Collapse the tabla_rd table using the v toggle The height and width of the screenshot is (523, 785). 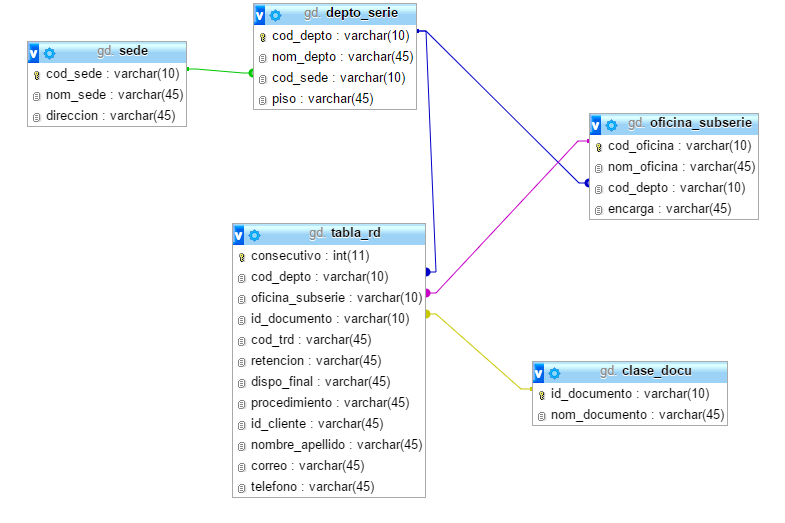[239, 235]
